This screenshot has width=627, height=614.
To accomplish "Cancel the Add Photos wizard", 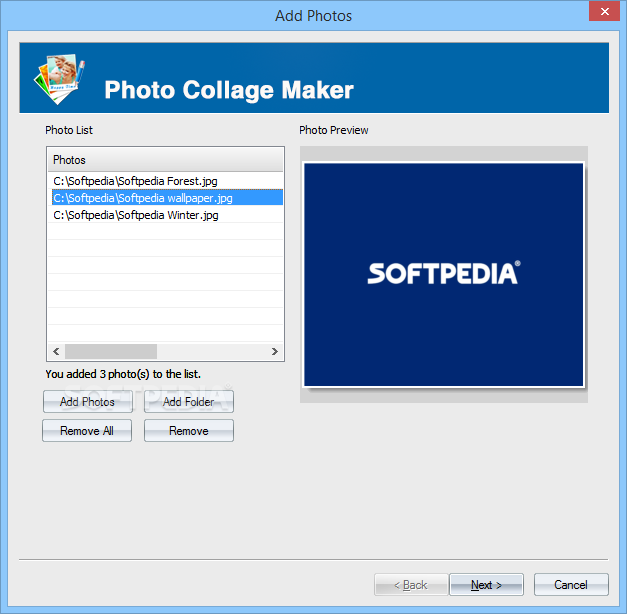I will coord(571,585).
